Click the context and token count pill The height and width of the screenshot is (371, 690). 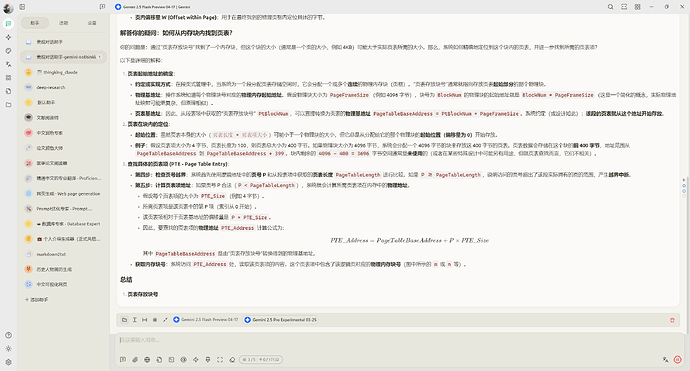coord(261,360)
